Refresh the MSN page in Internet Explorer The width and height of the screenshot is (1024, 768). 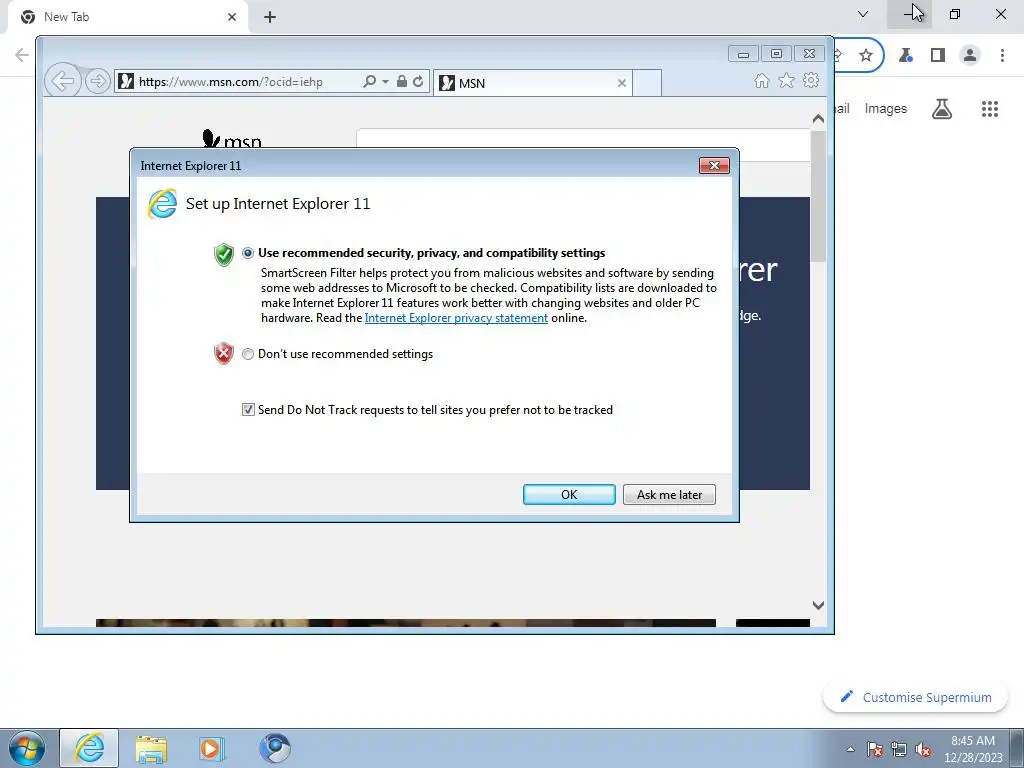(x=418, y=82)
